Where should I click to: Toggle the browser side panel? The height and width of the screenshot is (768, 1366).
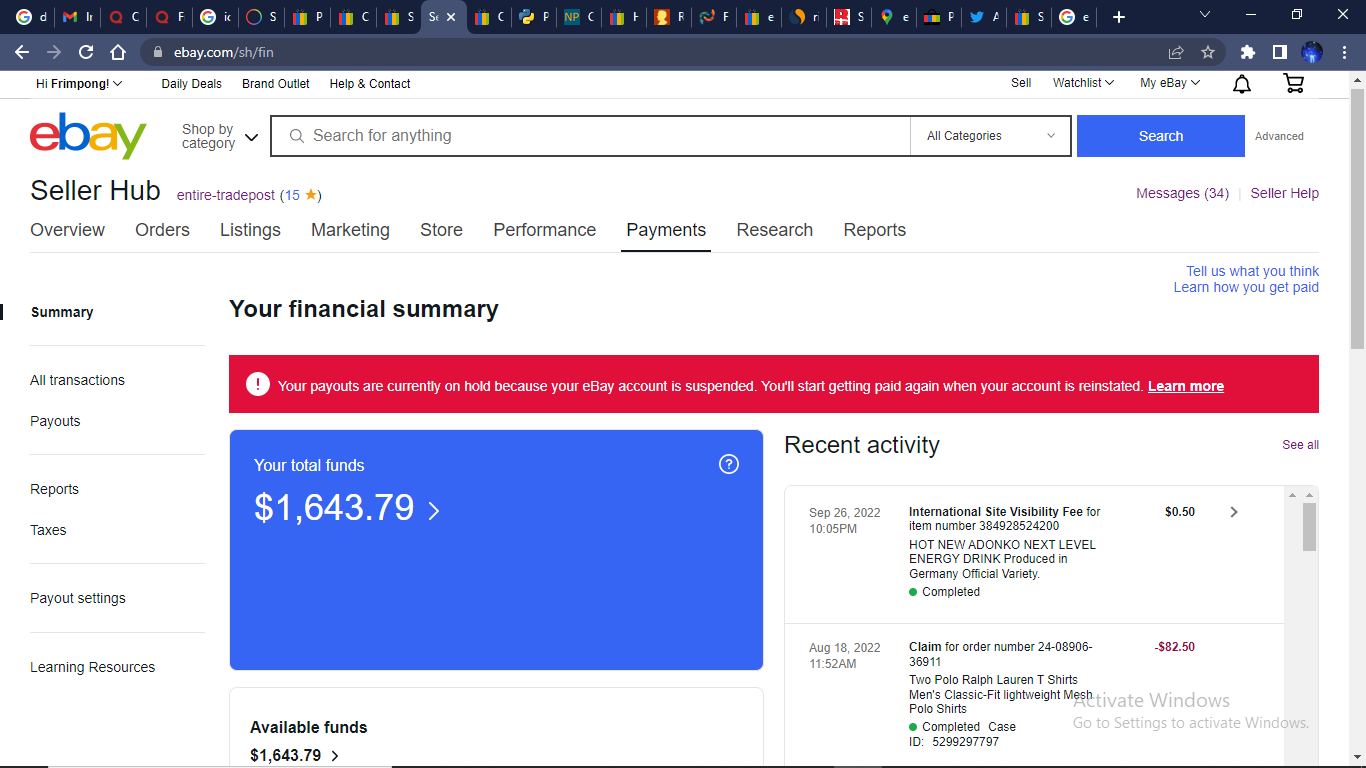[1279, 52]
